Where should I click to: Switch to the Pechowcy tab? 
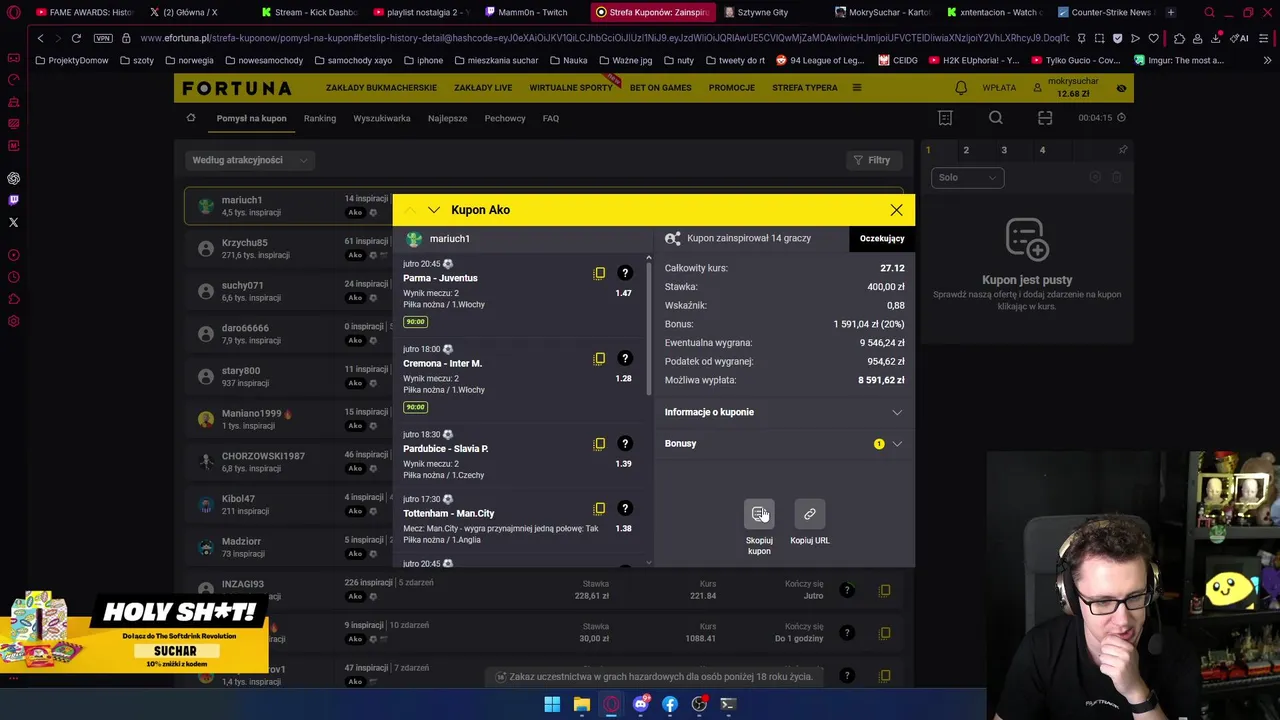pos(505,118)
